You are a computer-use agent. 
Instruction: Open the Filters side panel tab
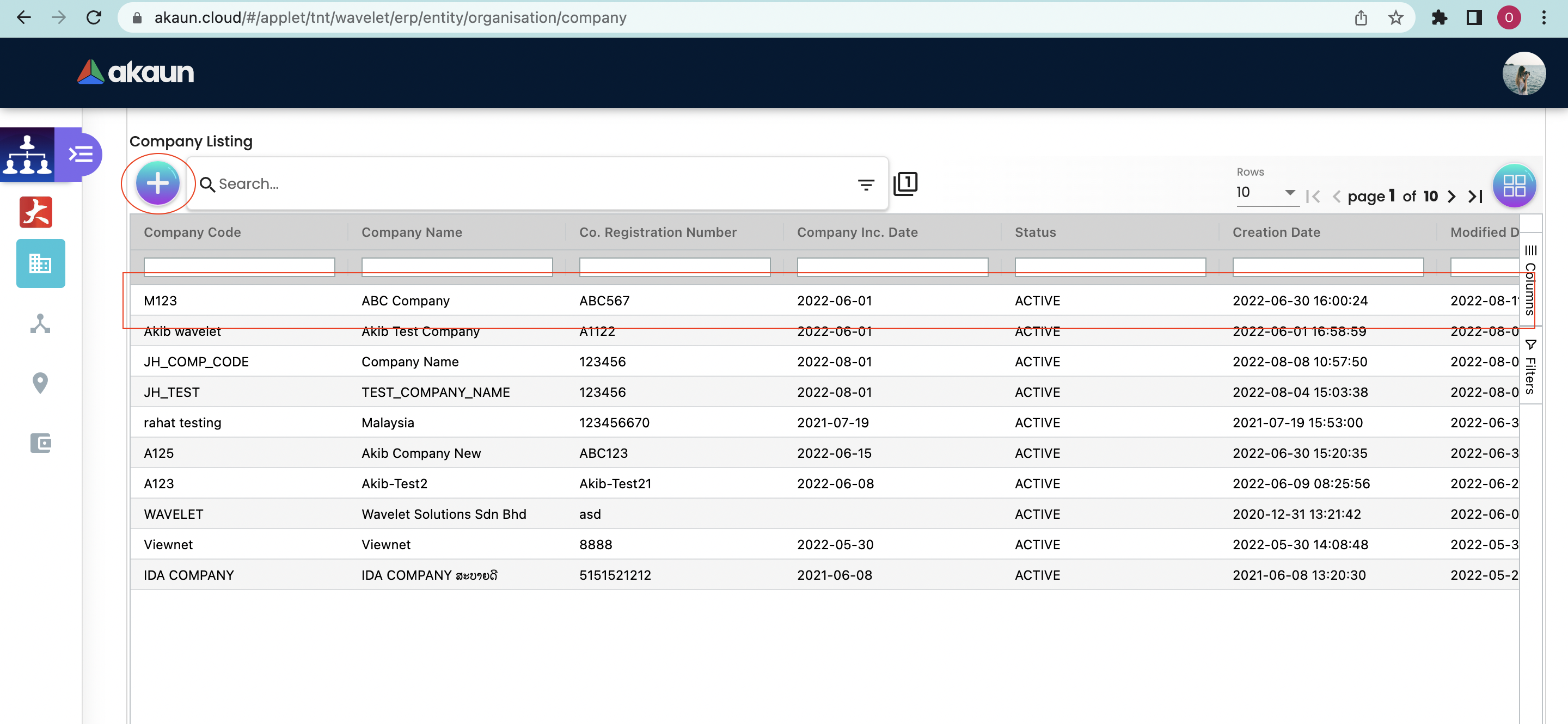point(1530,367)
